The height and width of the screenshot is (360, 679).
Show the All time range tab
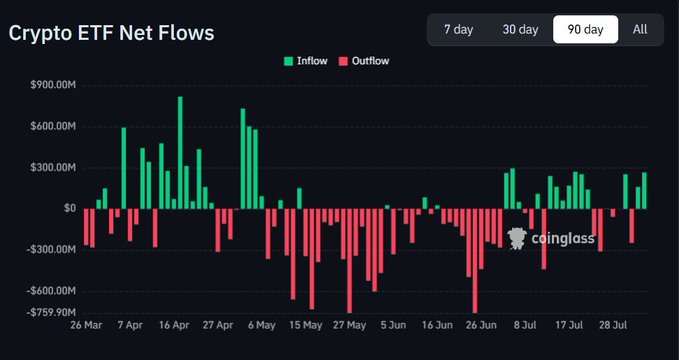640,29
